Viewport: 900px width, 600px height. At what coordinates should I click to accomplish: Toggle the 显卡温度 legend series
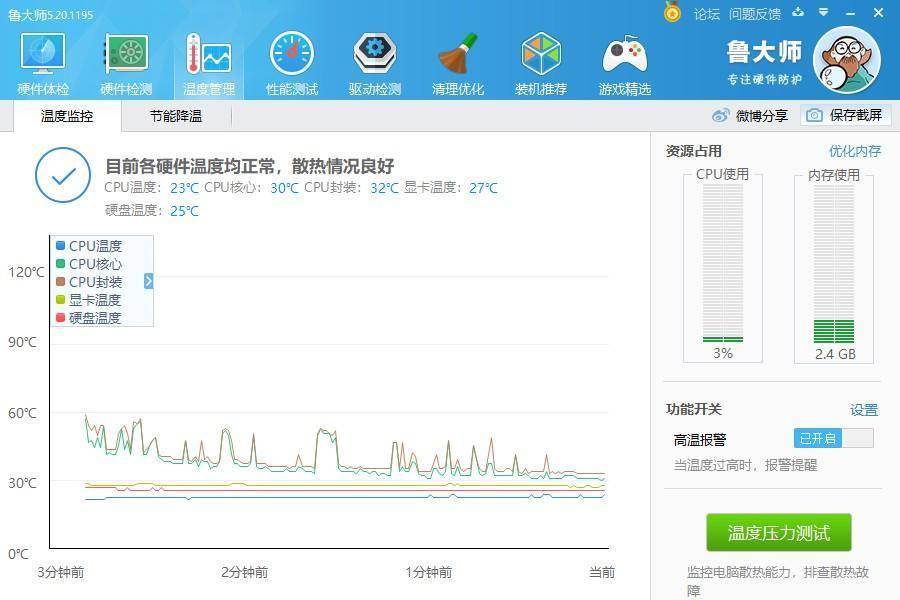pos(88,300)
